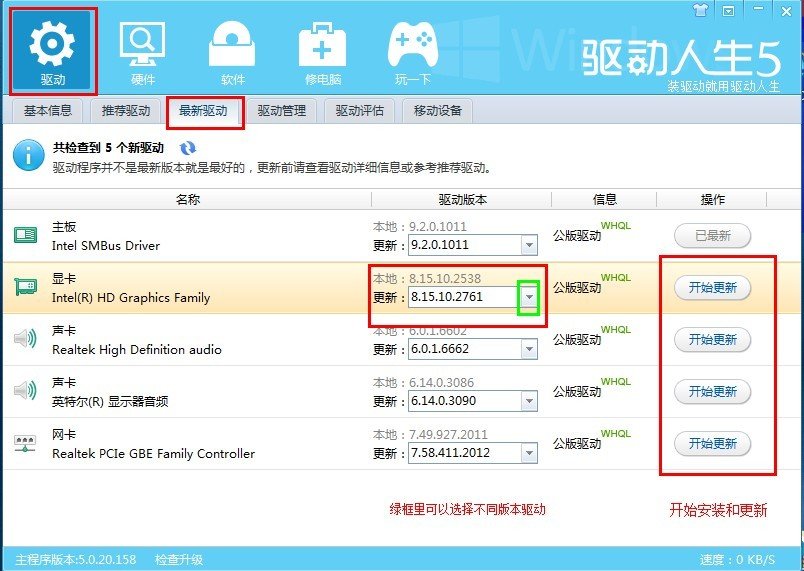This screenshot has height=571, width=804.
Task: Expand version dropdown for 英特尔(R) 显示器音频
Action: click(x=529, y=401)
